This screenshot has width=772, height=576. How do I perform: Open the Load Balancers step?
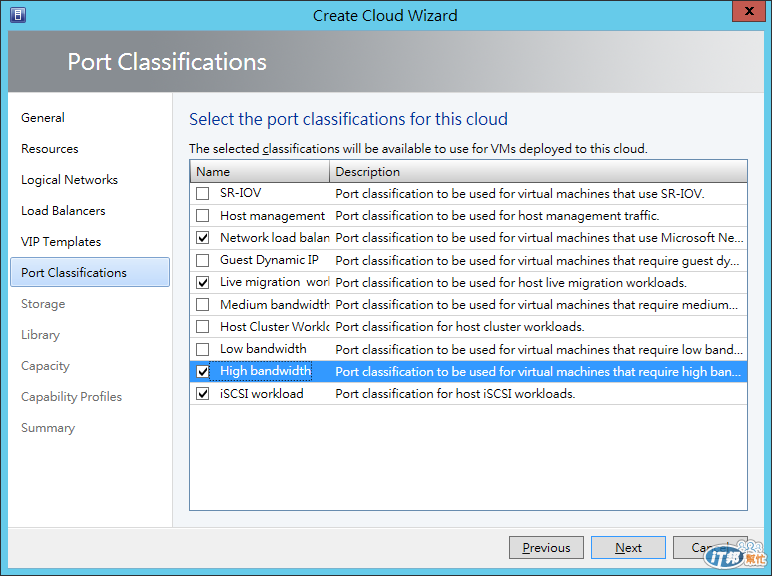coord(63,211)
